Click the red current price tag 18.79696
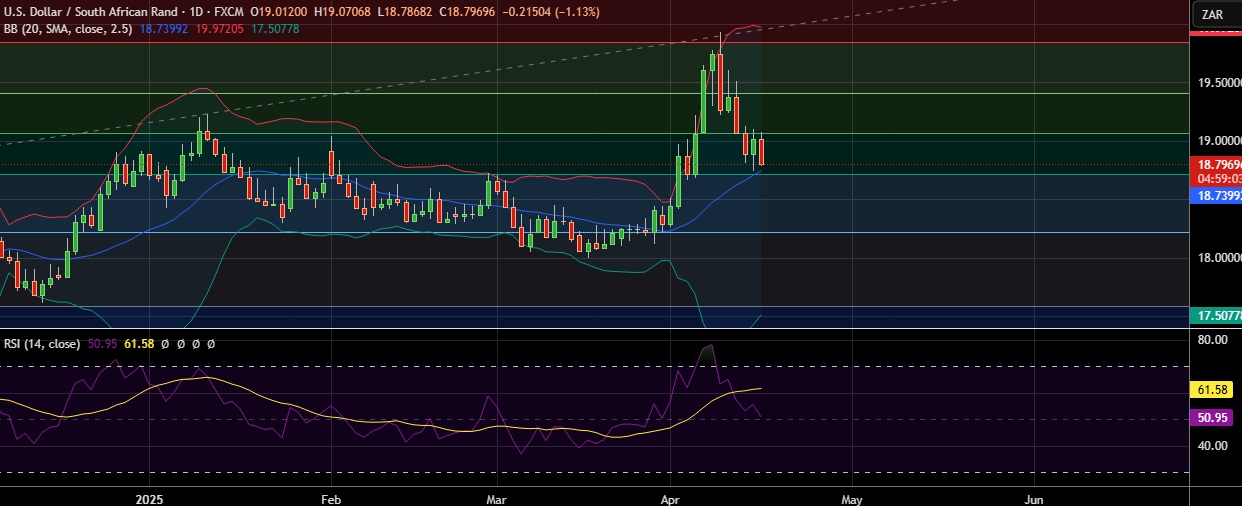 [1216, 164]
